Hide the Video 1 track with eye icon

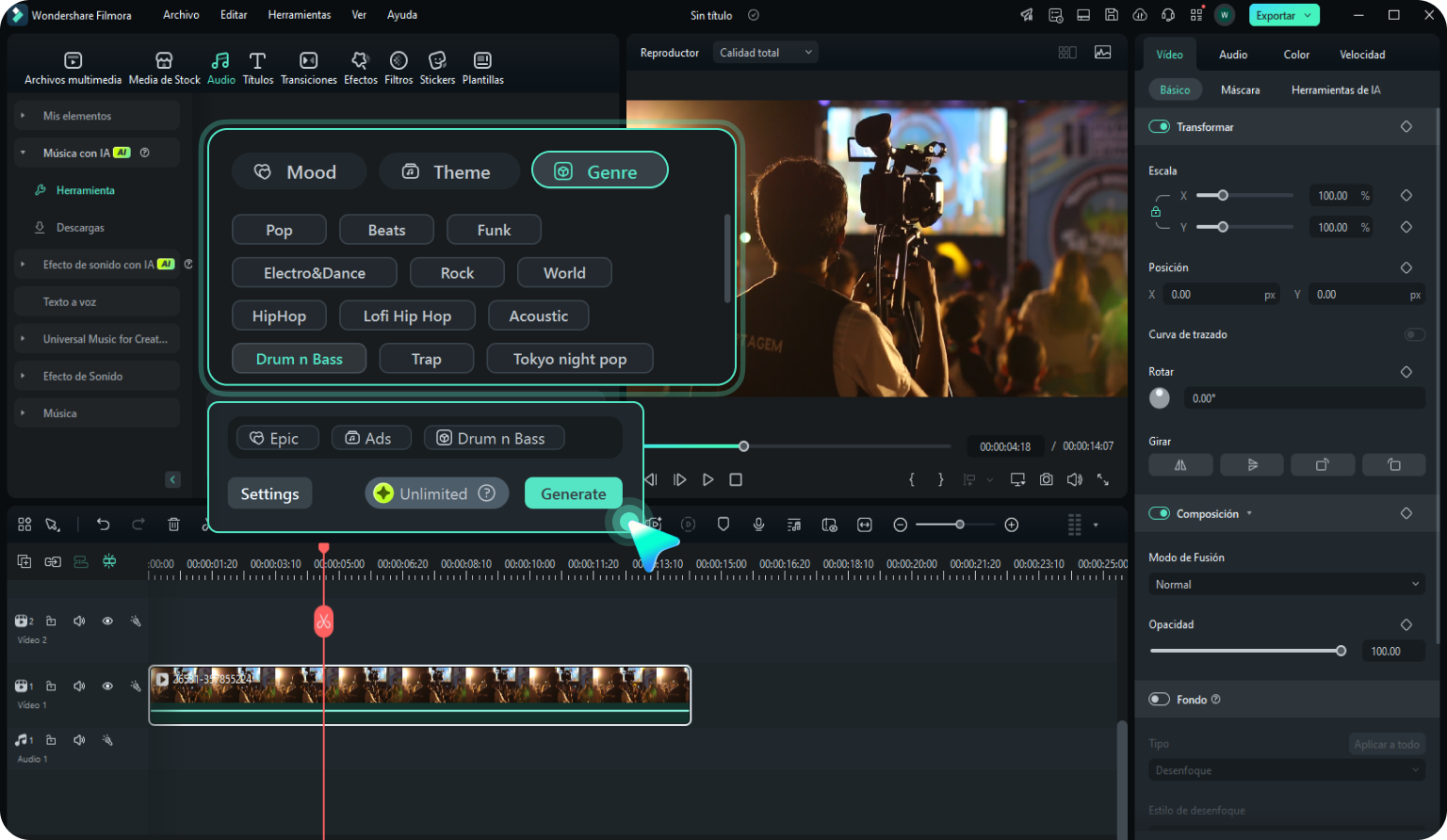coord(107,686)
